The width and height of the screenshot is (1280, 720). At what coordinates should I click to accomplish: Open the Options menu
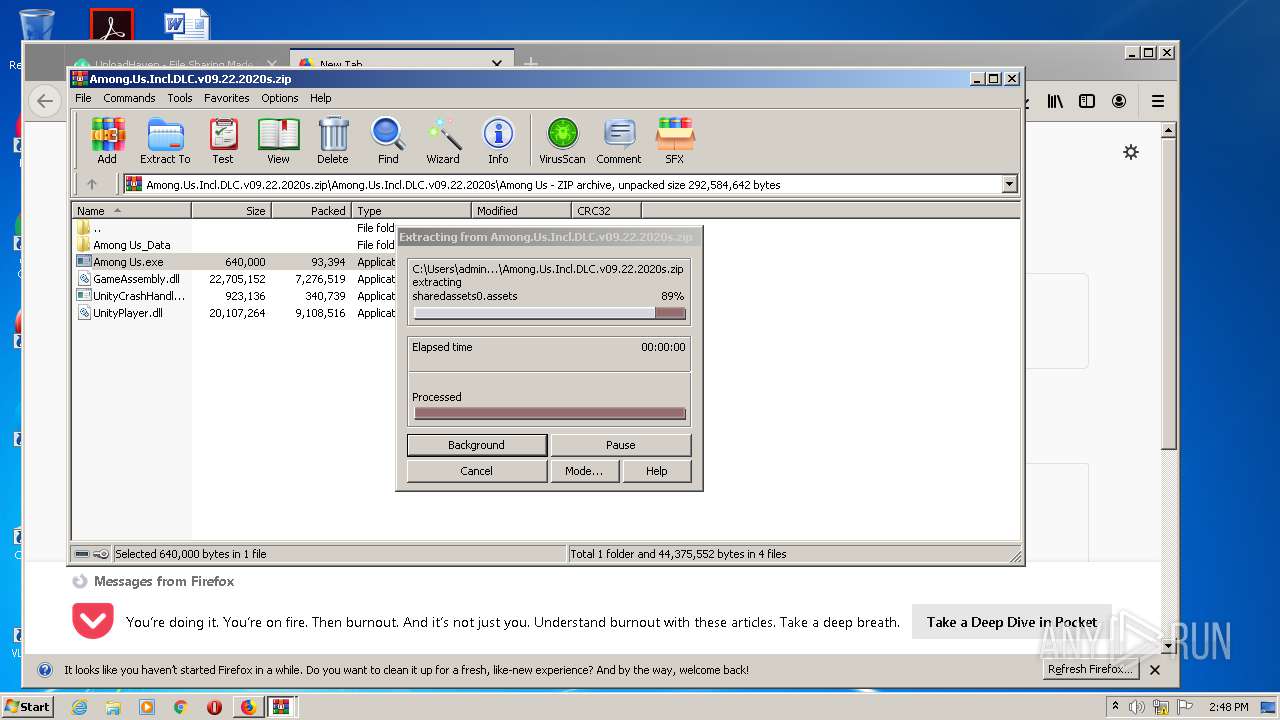[x=280, y=98]
